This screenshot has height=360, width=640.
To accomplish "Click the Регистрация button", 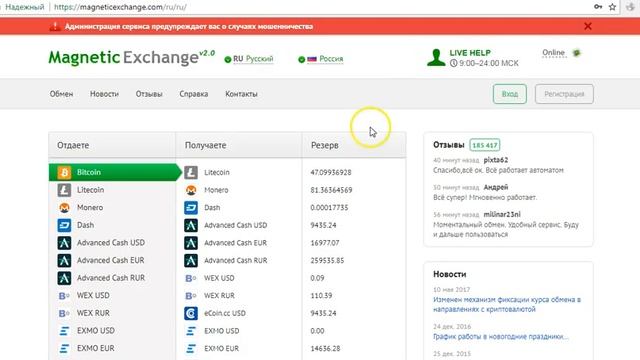I will point(564,94).
